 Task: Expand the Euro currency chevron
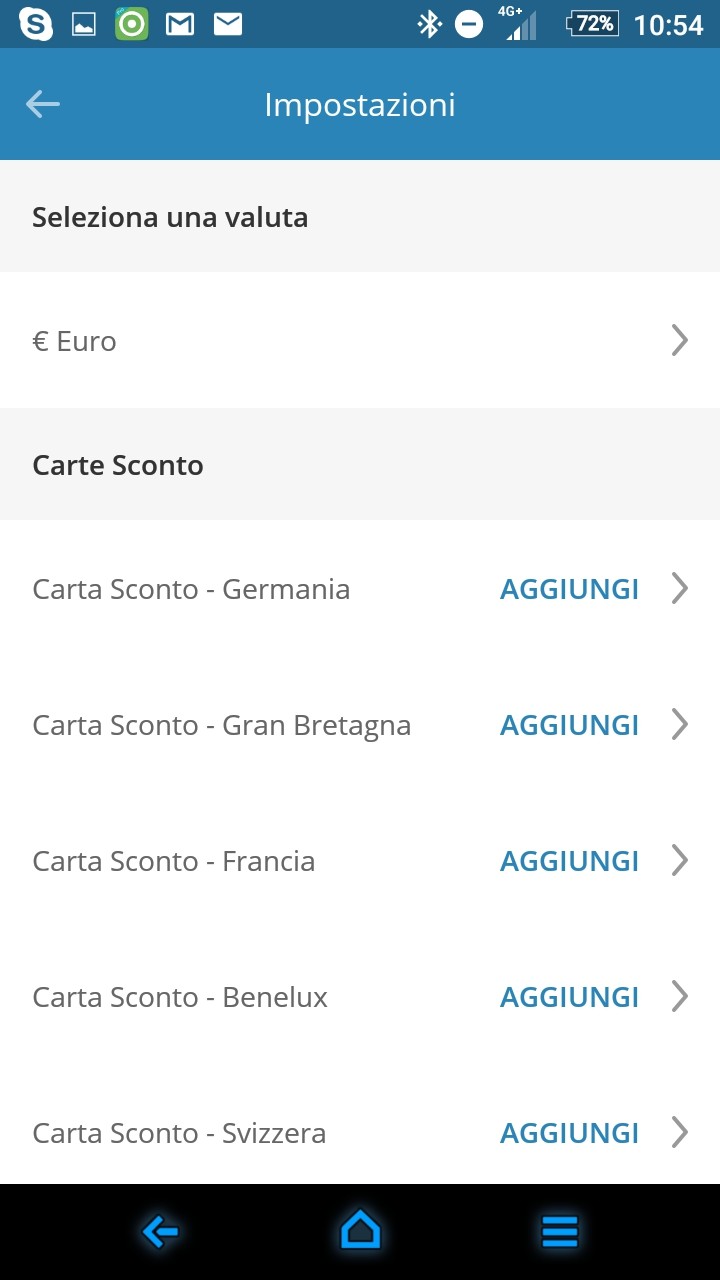coord(680,341)
